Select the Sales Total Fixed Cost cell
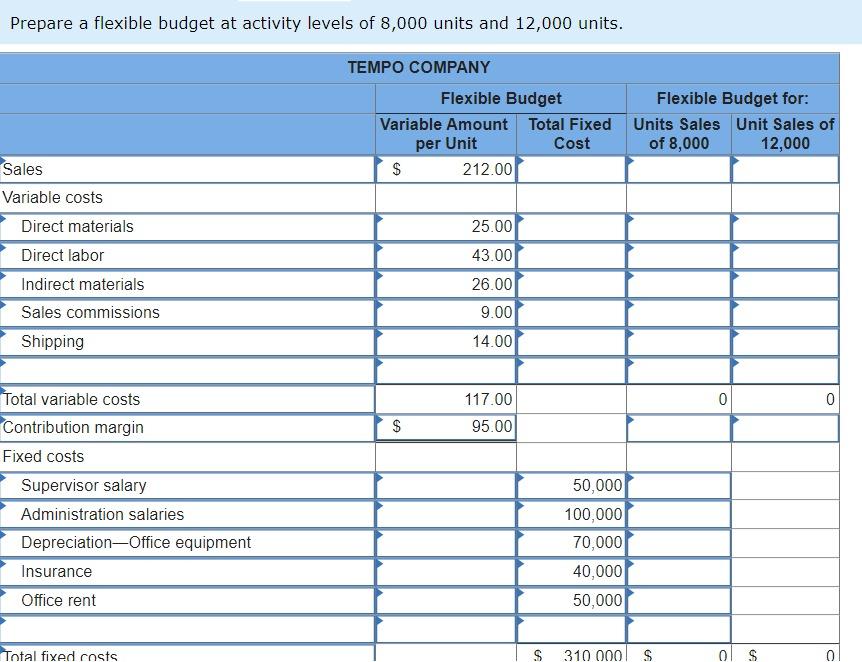This screenshot has width=862, height=662. point(571,169)
